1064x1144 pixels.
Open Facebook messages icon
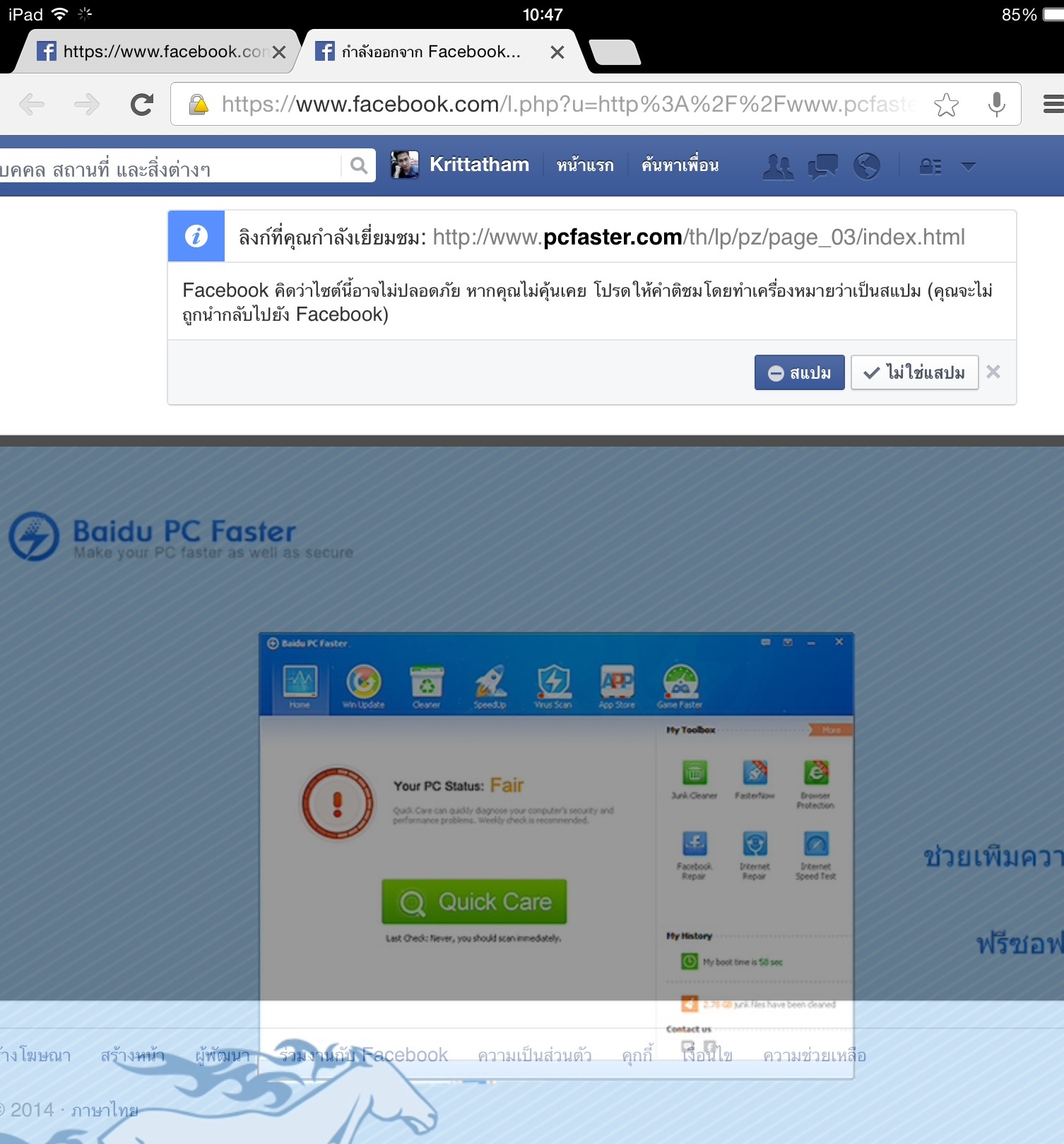822,167
